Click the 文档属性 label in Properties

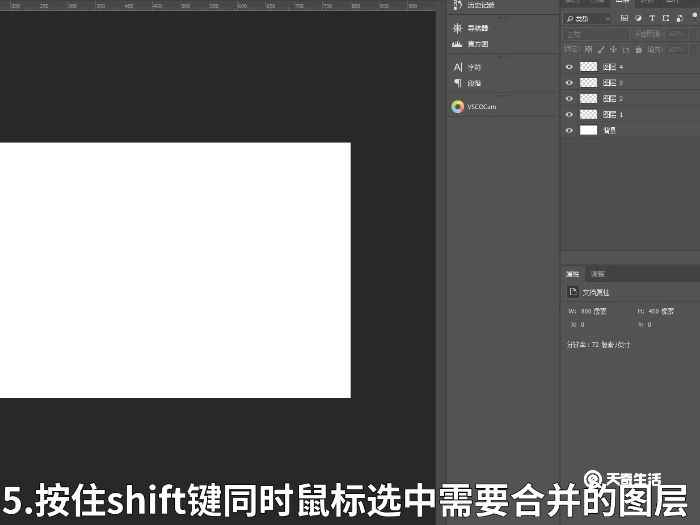pyautogui.click(x=596, y=292)
